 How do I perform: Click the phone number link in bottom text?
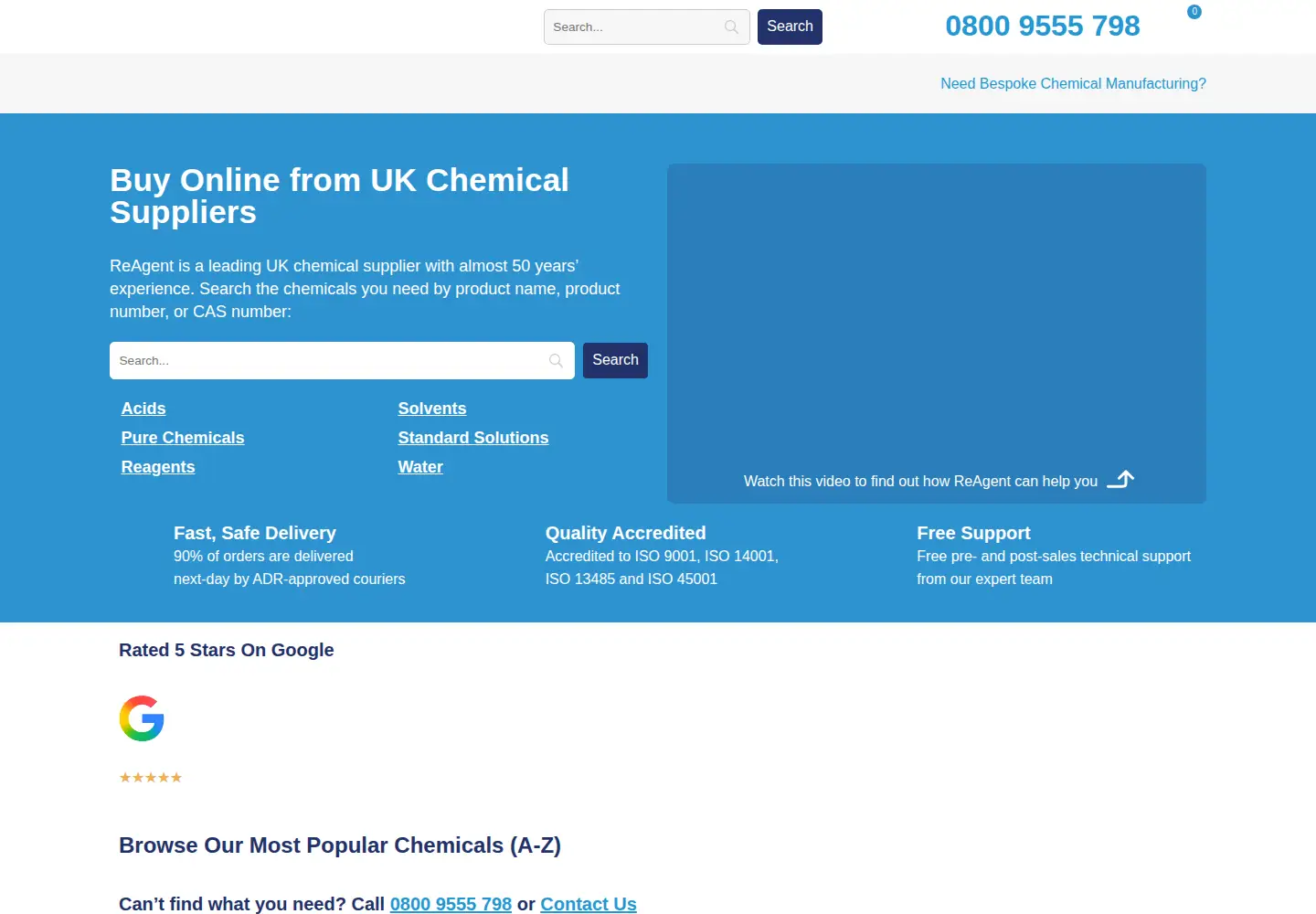[x=451, y=904]
